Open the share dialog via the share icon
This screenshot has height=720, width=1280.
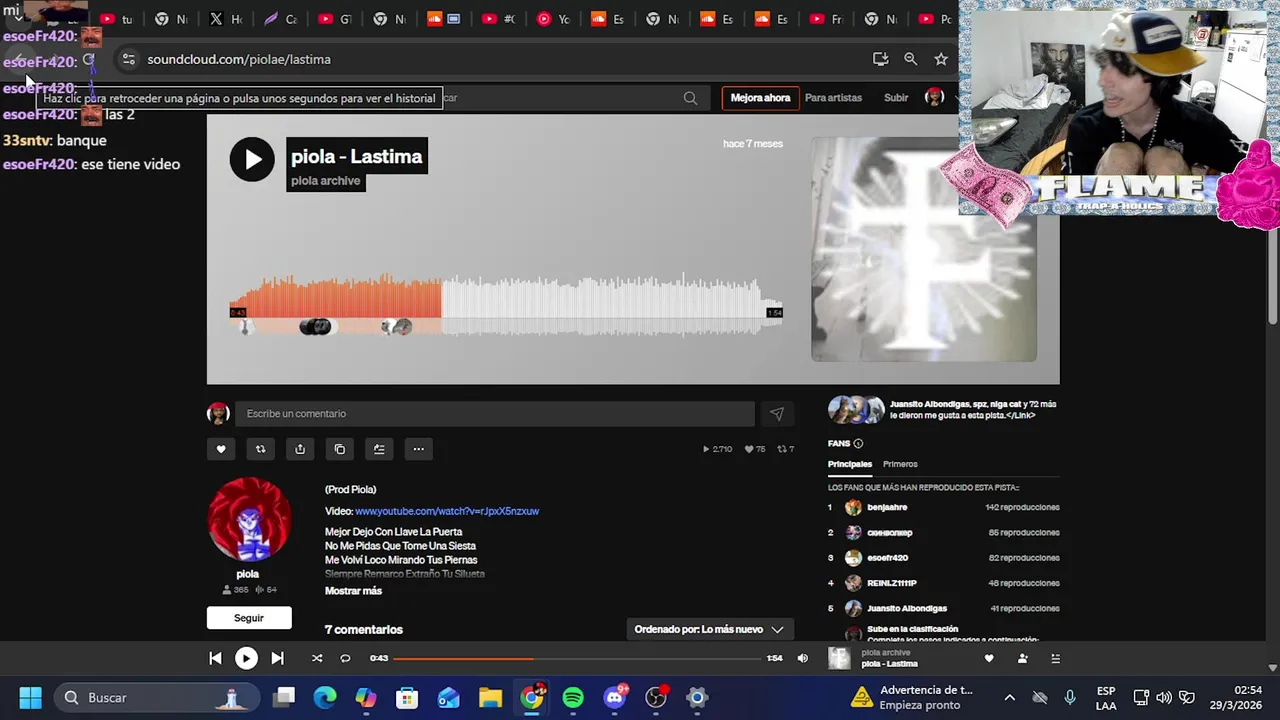click(x=300, y=449)
